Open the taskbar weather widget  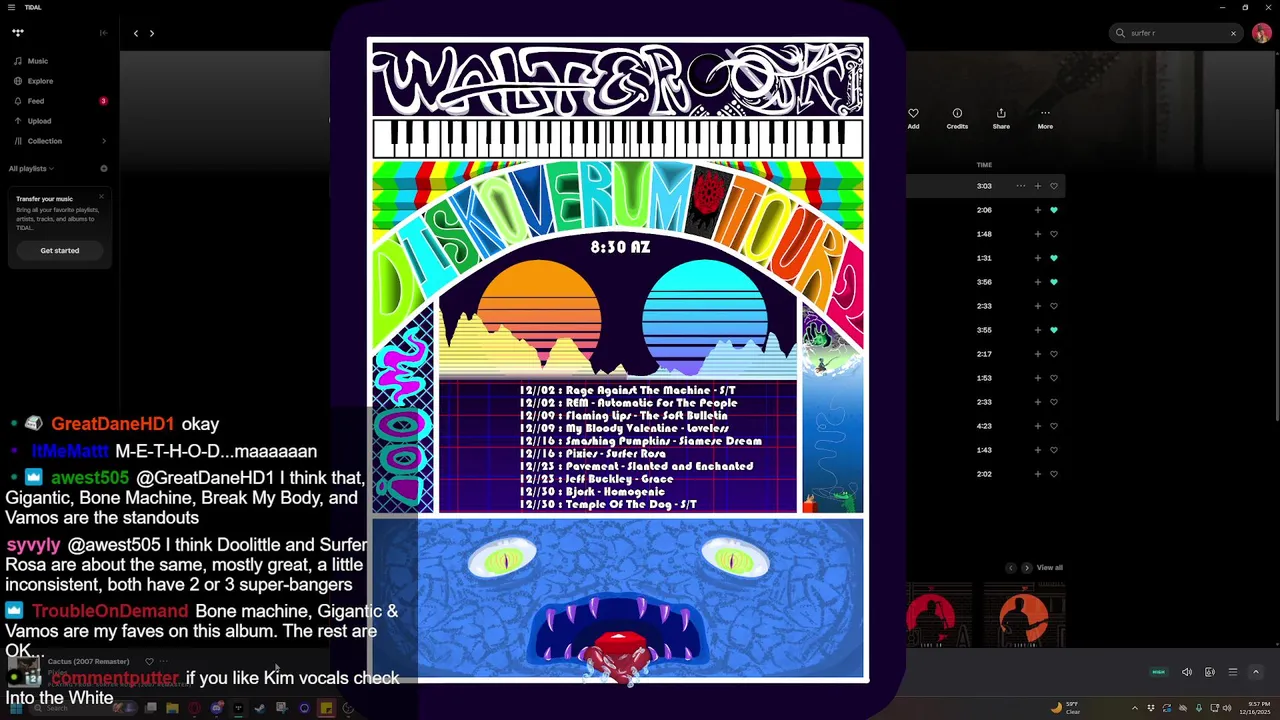coord(1066,708)
